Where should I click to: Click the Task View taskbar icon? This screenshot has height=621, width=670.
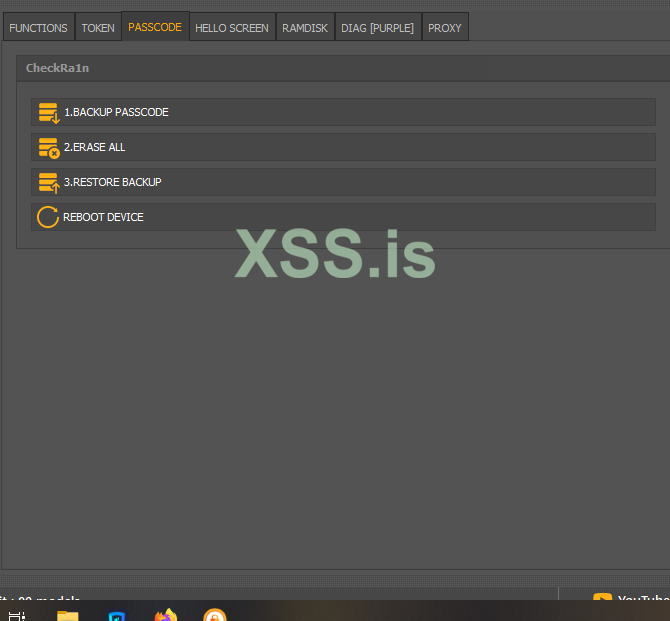tap(17, 616)
